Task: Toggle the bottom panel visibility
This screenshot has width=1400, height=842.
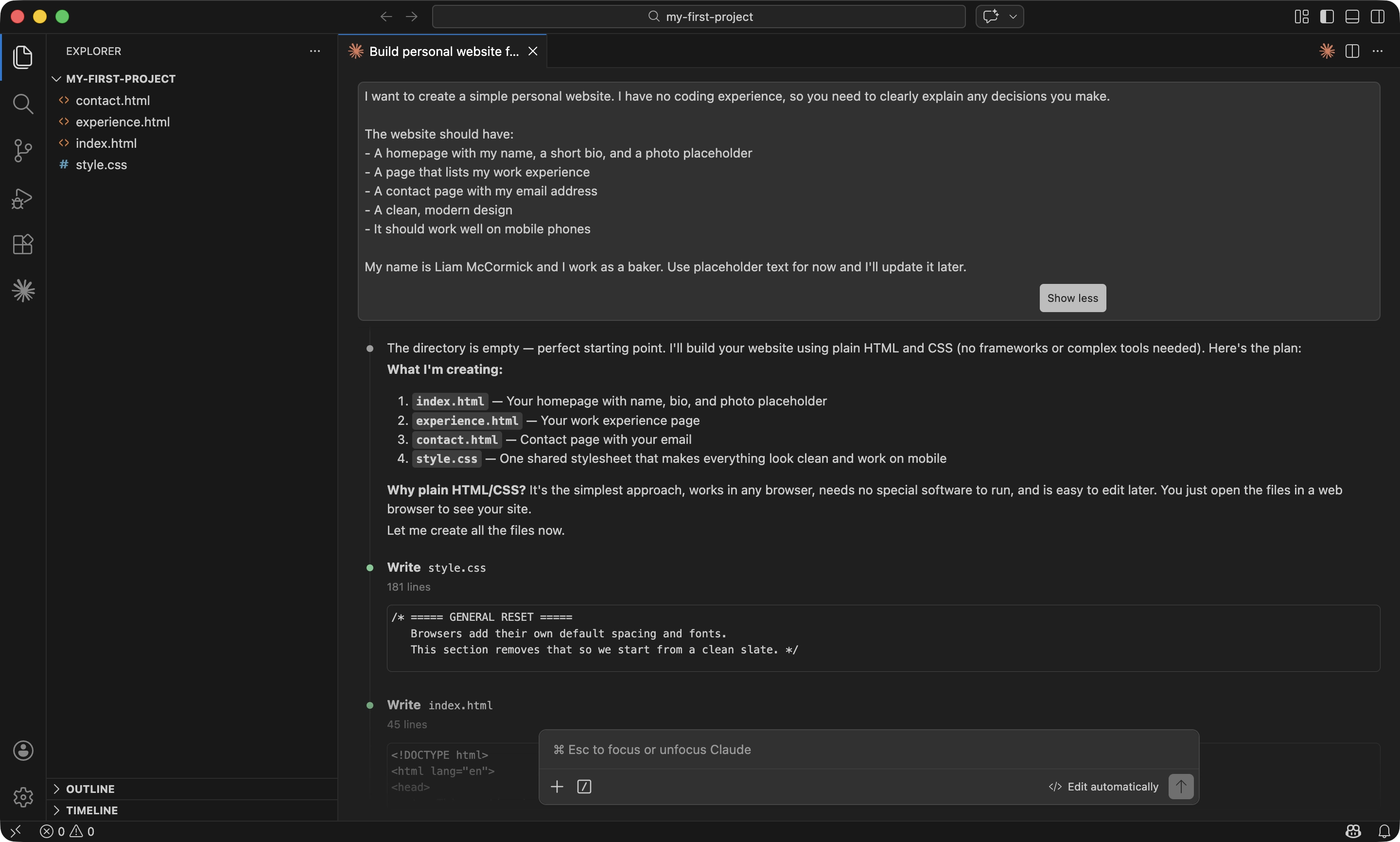Action: pyautogui.click(x=1352, y=17)
